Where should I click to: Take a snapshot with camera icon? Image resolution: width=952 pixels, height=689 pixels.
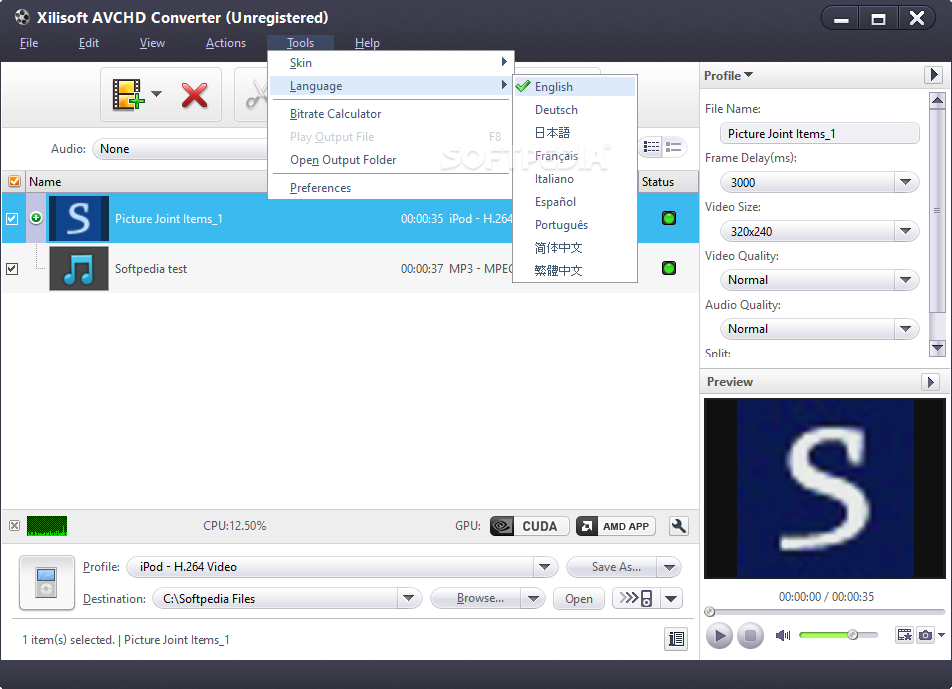tap(925, 635)
